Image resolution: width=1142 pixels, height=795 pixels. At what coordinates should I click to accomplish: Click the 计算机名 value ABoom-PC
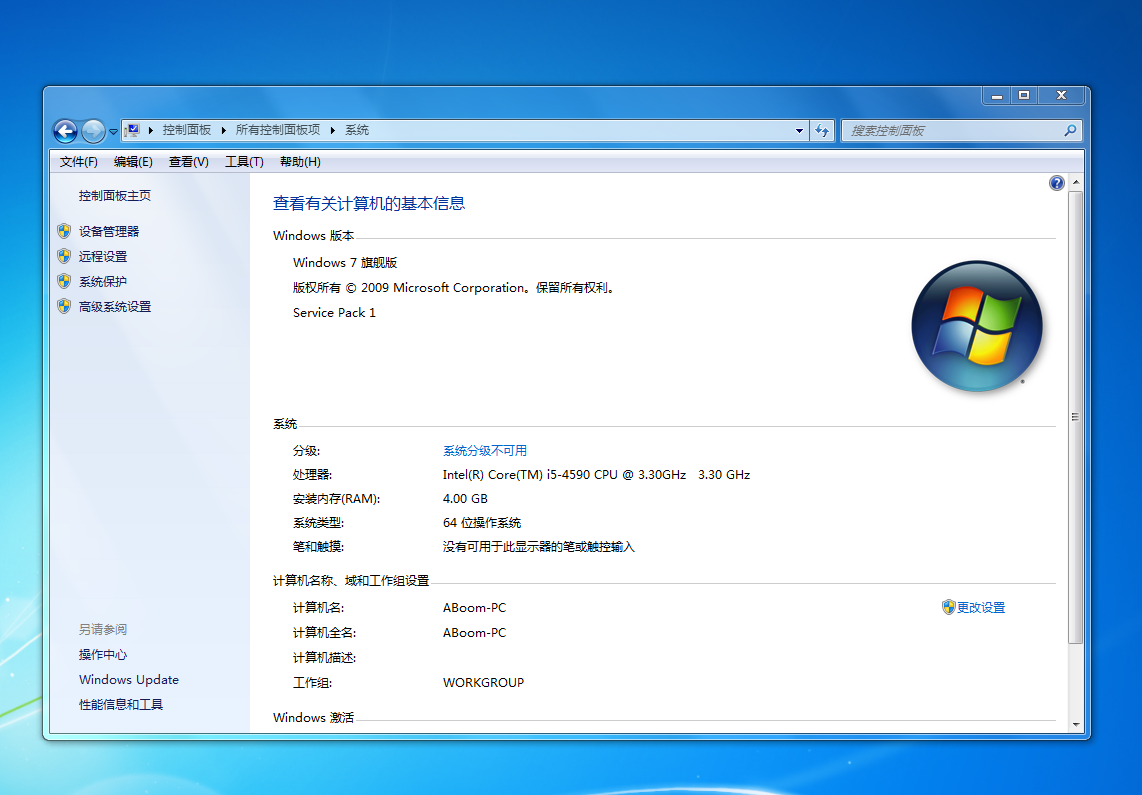click(474, 608)
